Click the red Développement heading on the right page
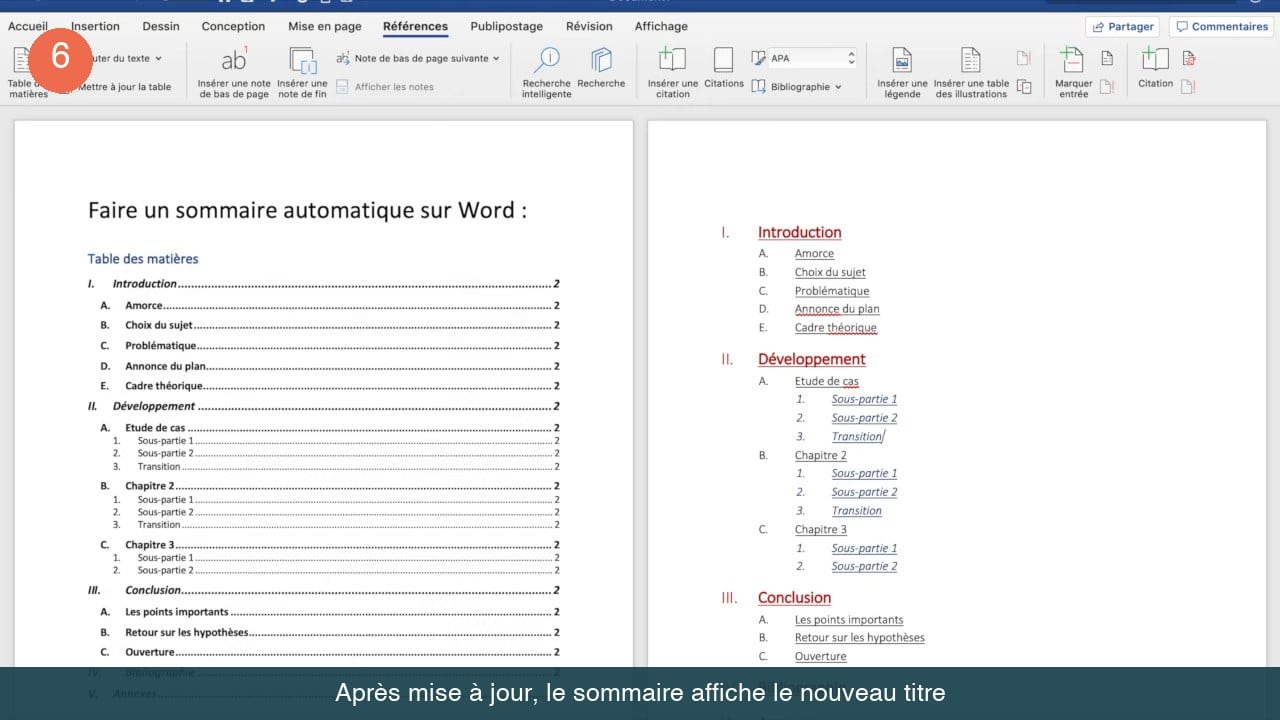Screen dimensions: 1280x720 [x=811, y=359]
